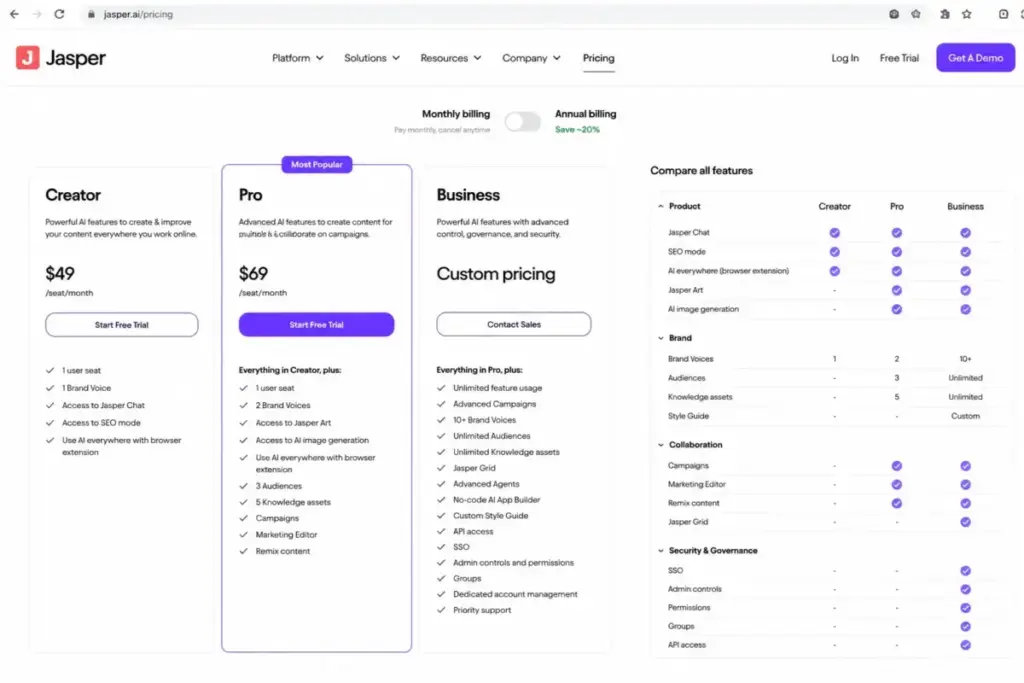Collapse the Collaboration section
The image size is (1024, 683).
coord(661,445)
